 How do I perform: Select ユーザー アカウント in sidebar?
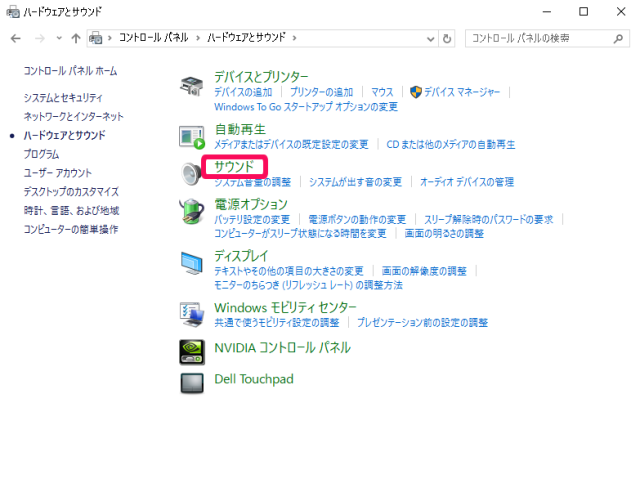[x=58, y=173]
